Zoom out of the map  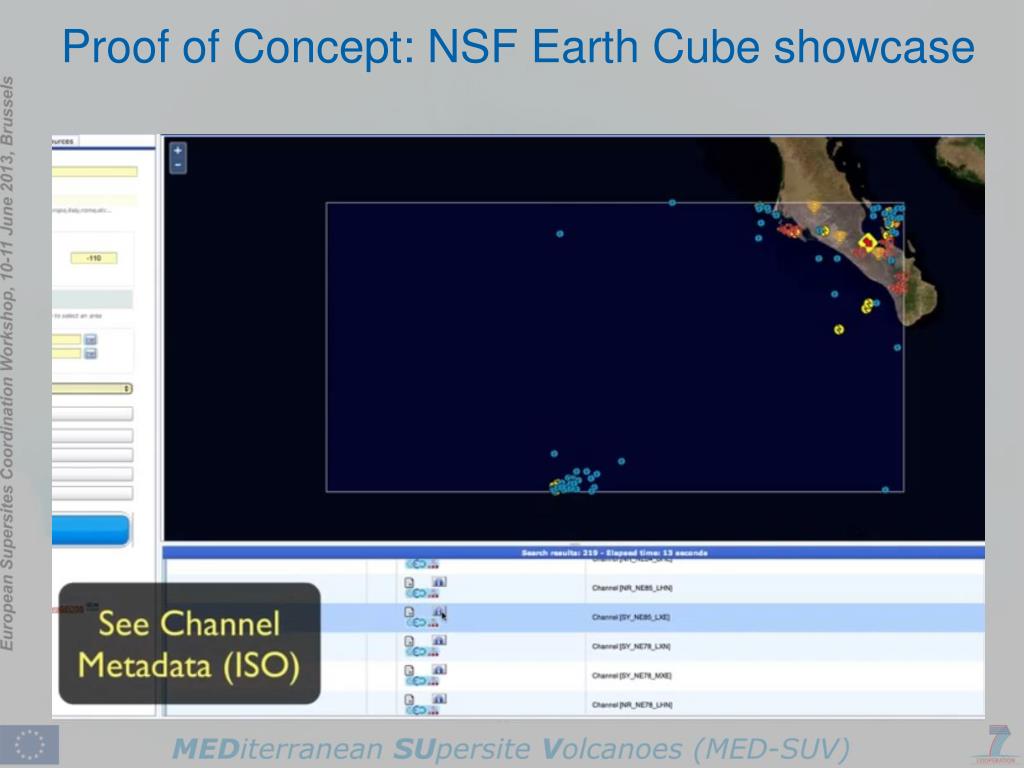pos(178,165)
